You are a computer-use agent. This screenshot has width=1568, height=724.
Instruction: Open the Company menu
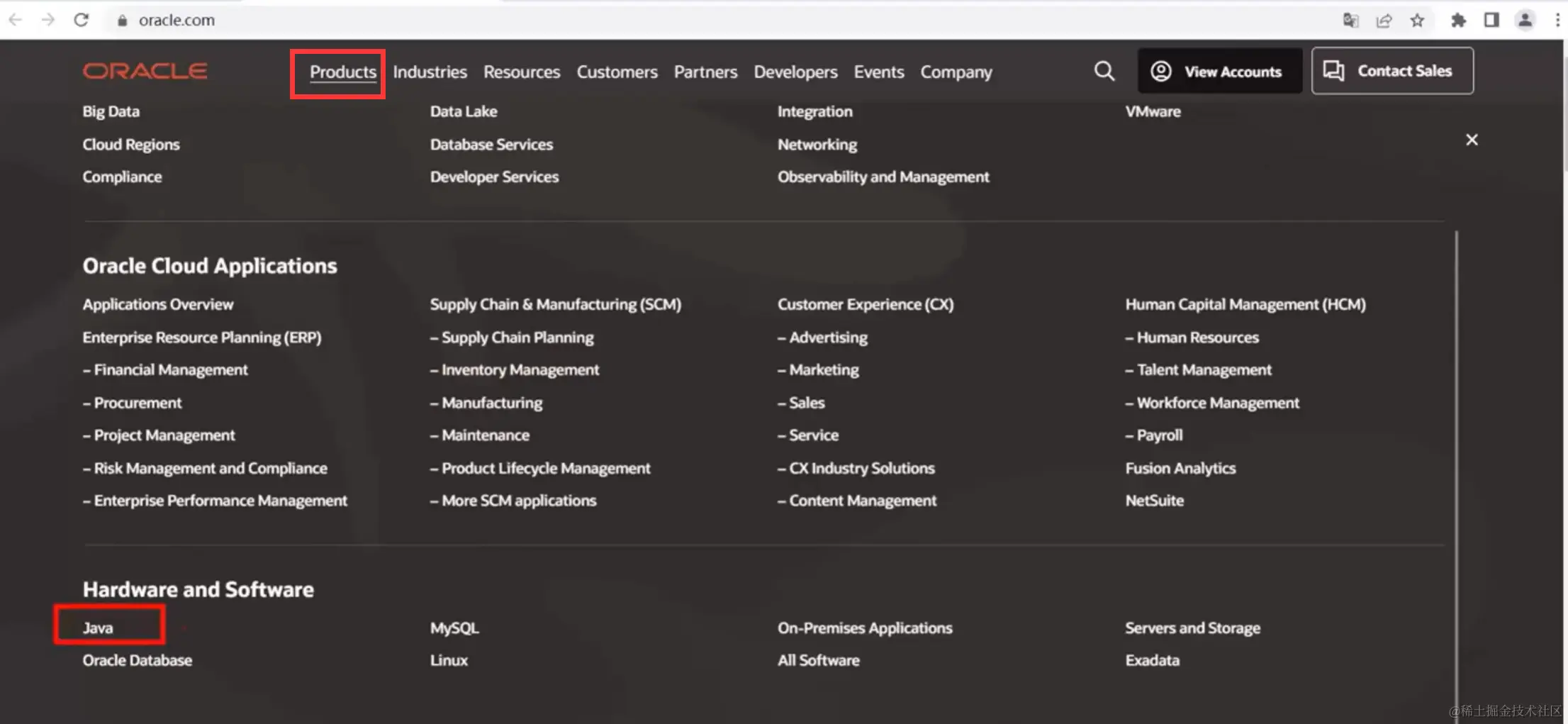[x=956, y=72]
